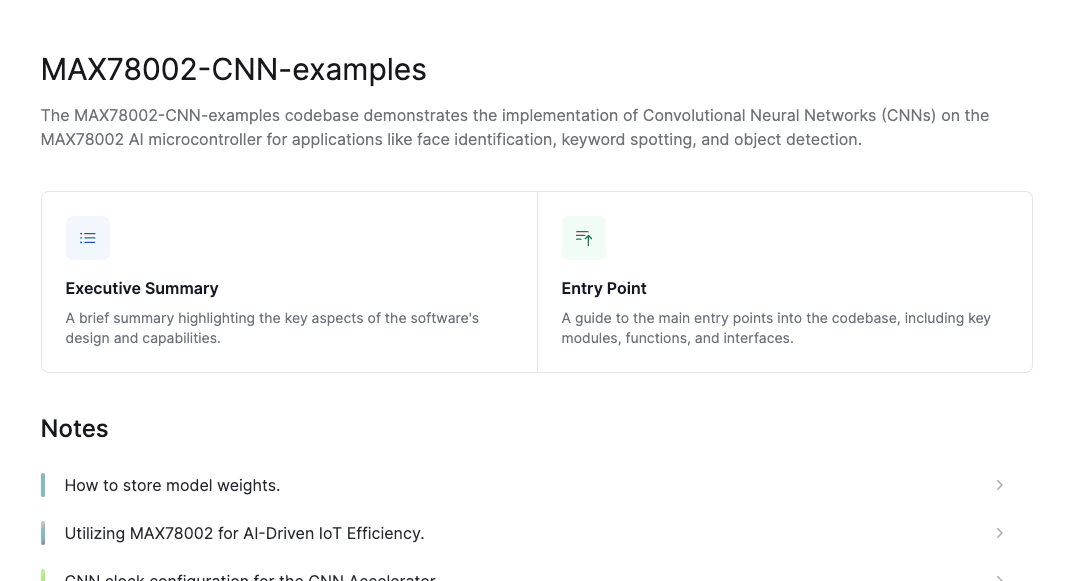Click the Notes section heading

tap(74, 429)
